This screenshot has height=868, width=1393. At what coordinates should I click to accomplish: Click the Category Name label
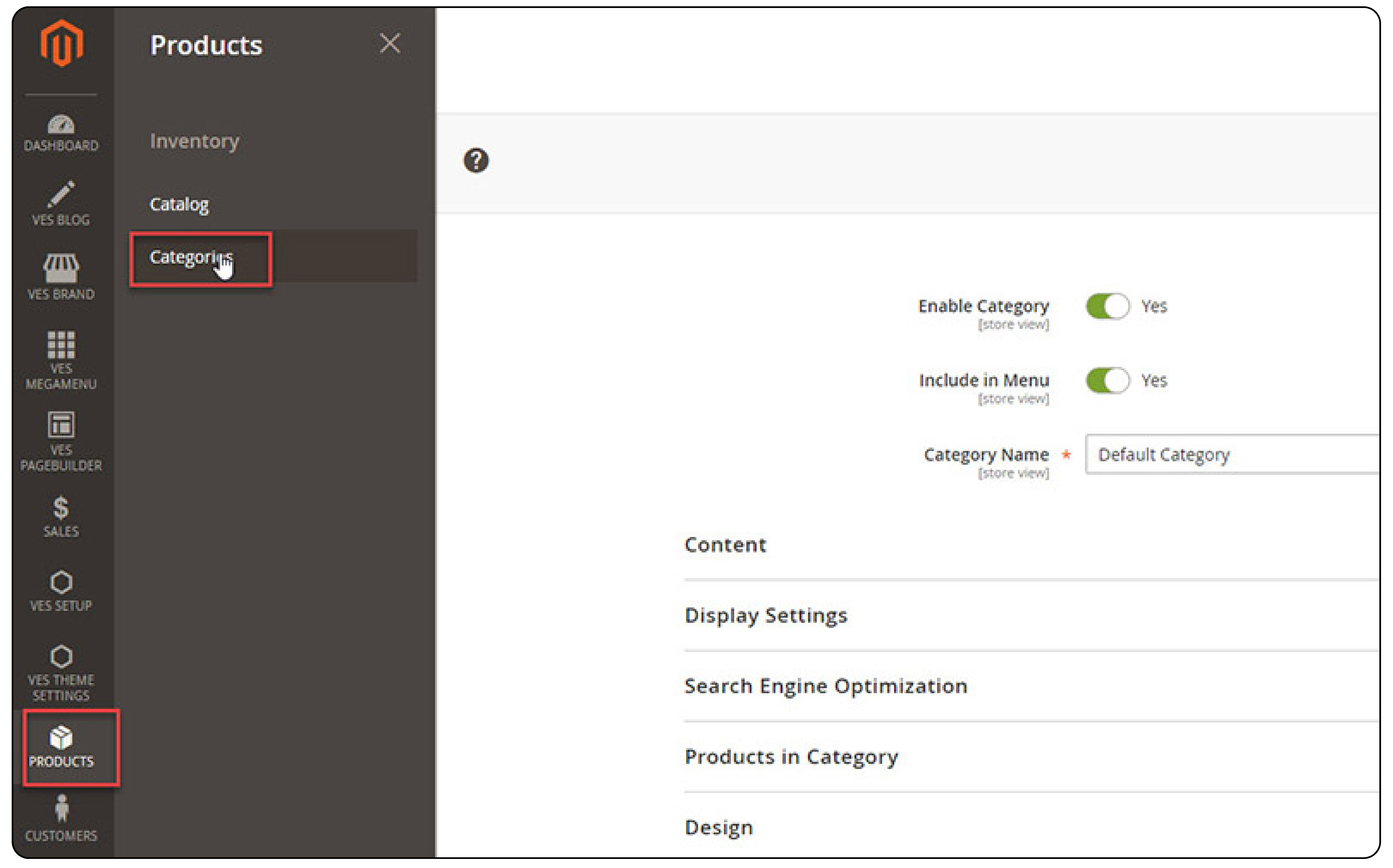coord(986,455)
